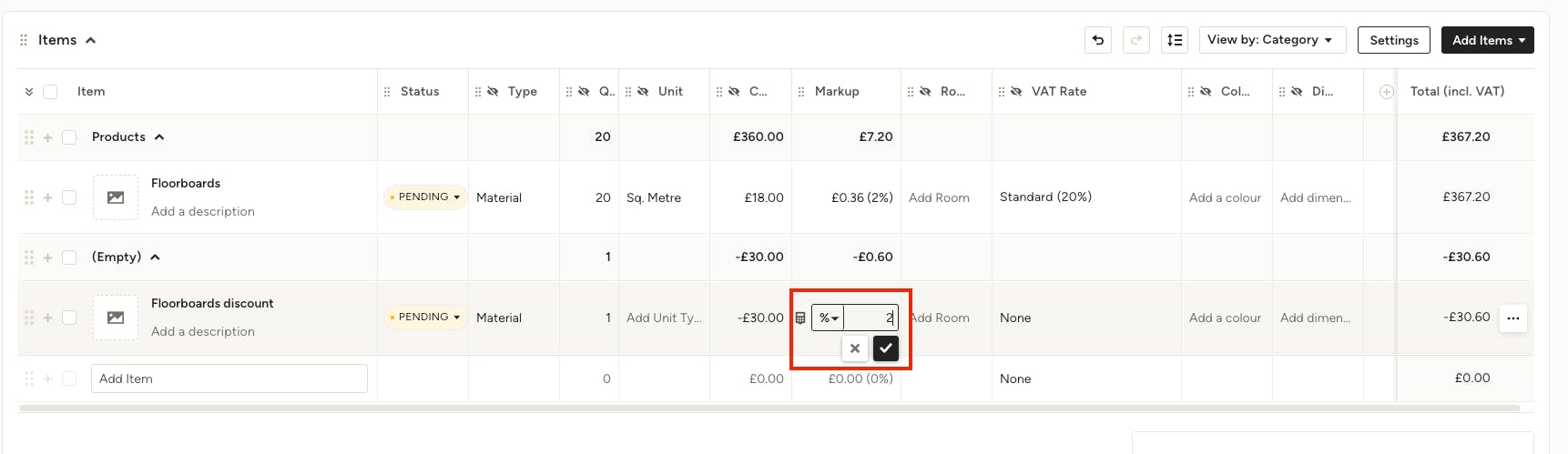Tick the Products category checkbox
The height and width of the screenshot is (454, 1568).
69,137
